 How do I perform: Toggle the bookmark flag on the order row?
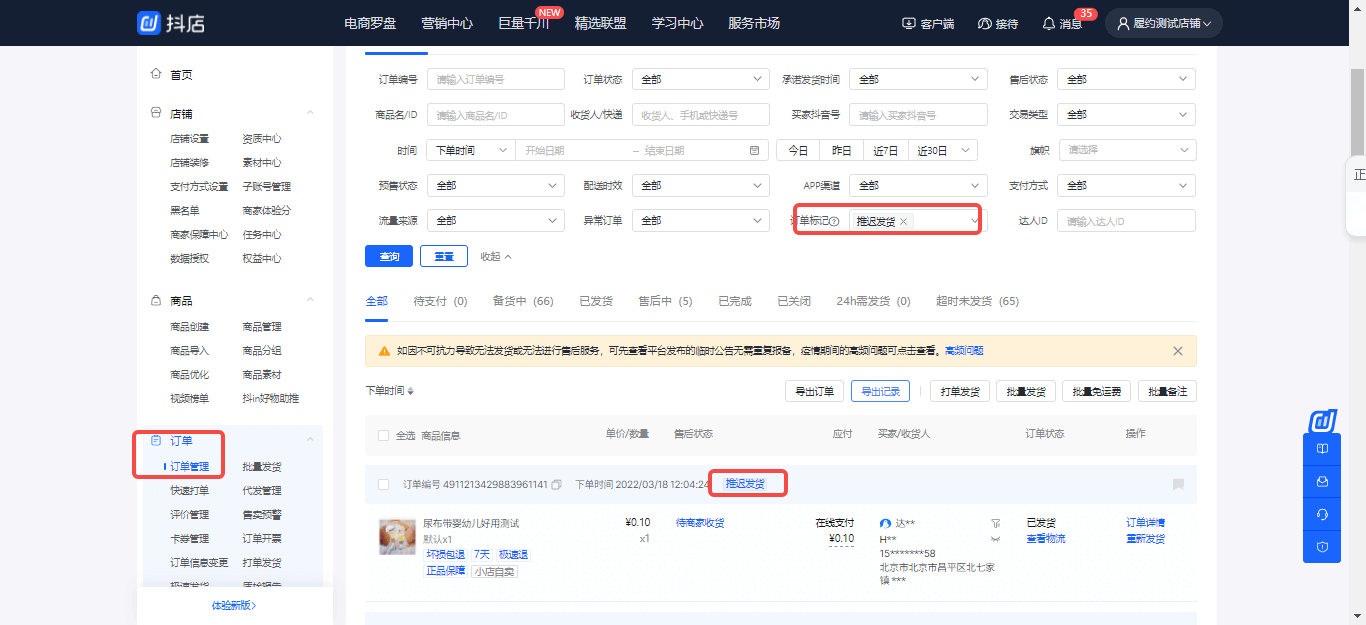pyautogui.click(x=1178, y=483)
